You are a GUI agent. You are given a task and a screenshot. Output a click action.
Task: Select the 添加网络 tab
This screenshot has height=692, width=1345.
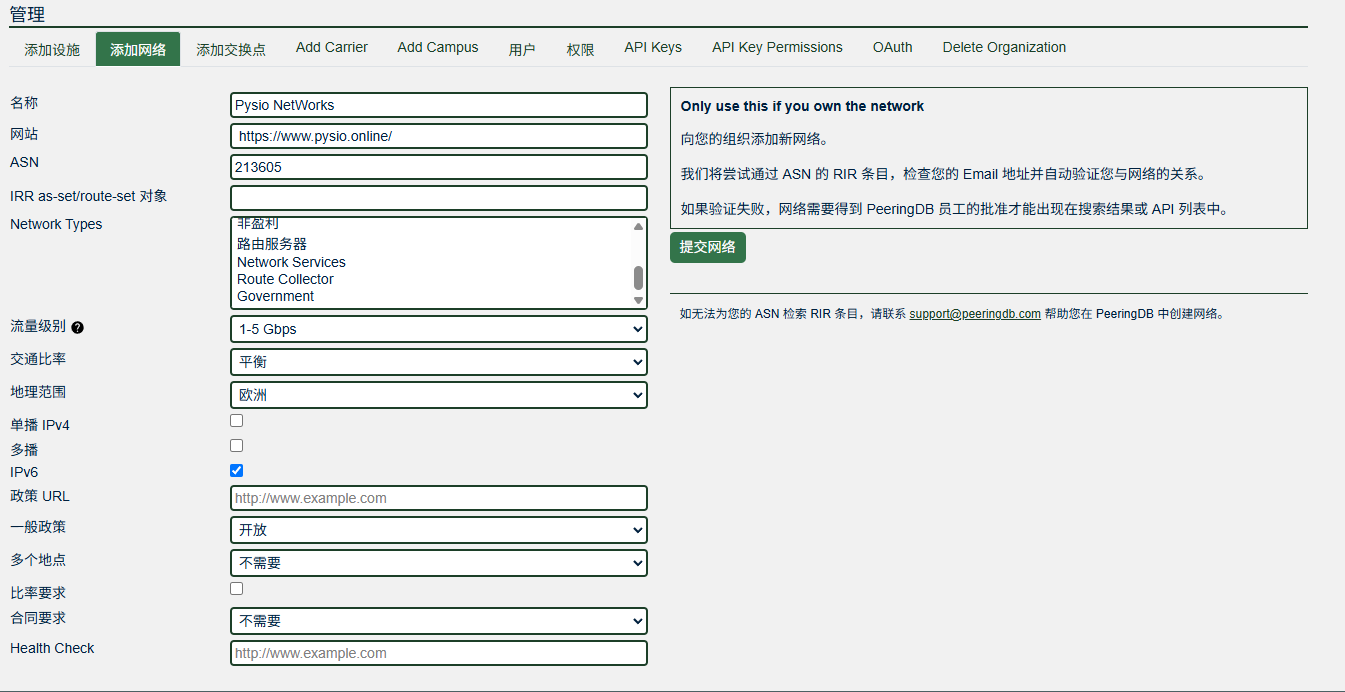[x=138, y=49]
